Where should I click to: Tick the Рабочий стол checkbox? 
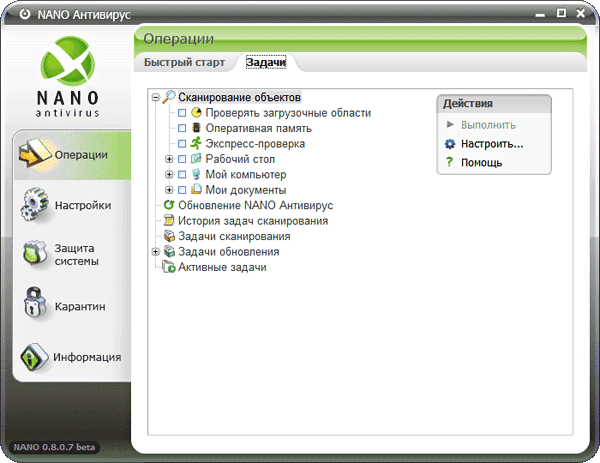(x=182, y=159)
